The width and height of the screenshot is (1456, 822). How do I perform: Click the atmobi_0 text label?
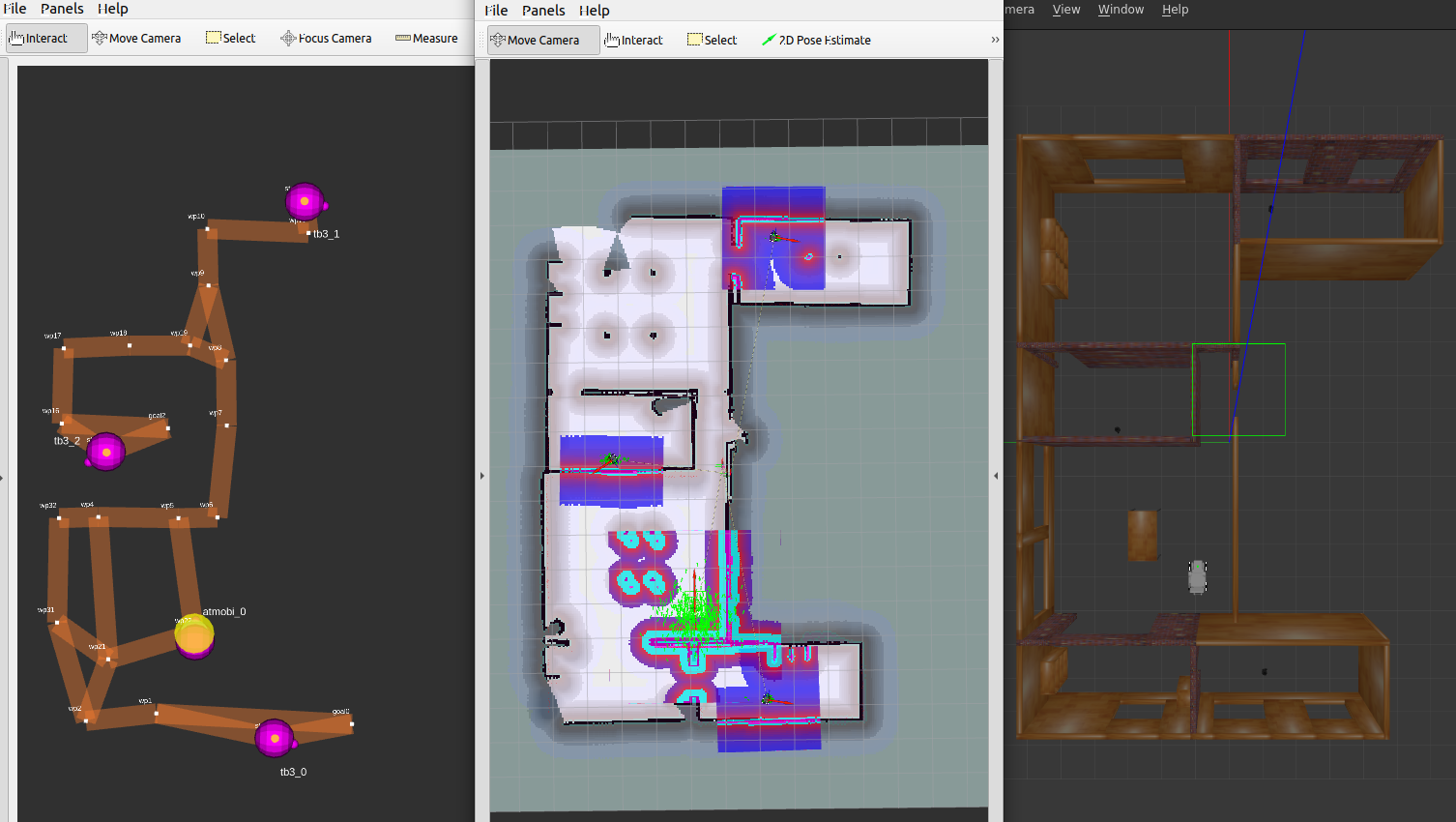coord(224,611)
